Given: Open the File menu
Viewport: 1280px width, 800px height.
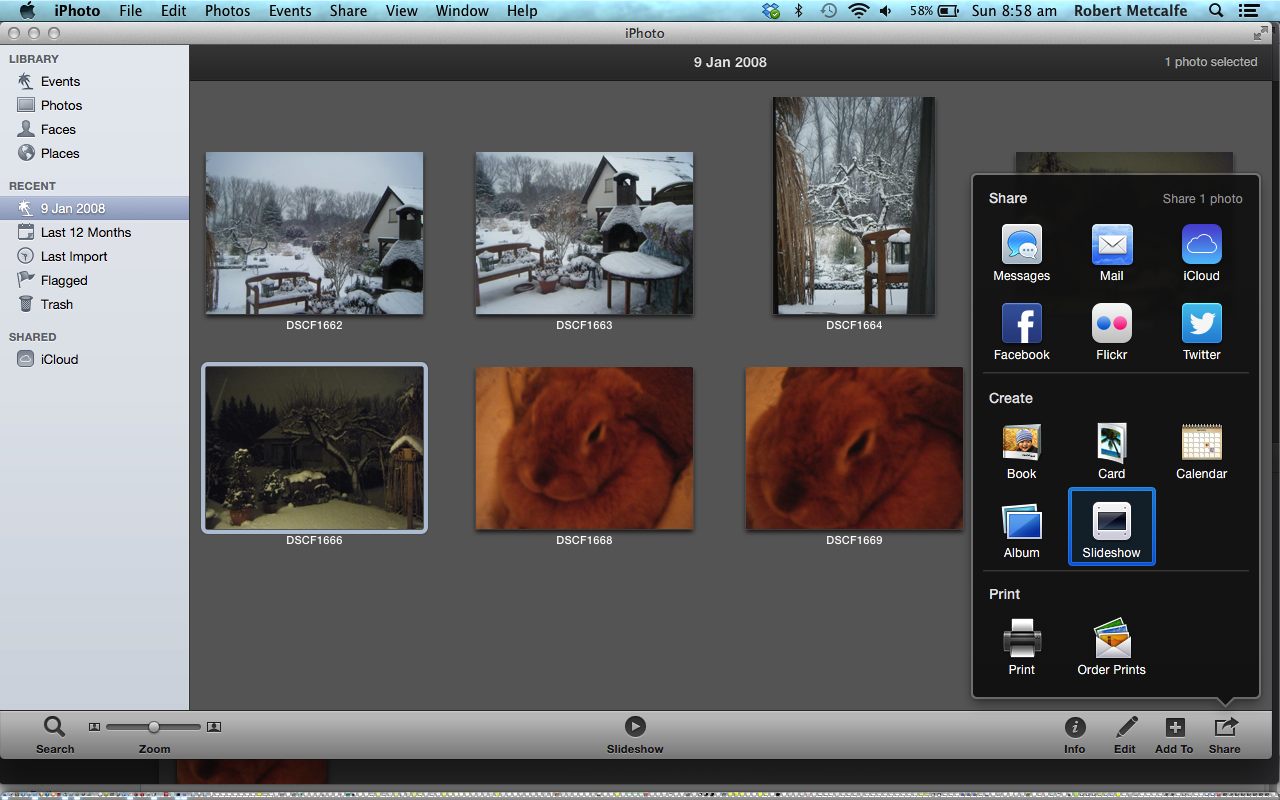Looking at the screenshot, I should click(x=130, y=11).
